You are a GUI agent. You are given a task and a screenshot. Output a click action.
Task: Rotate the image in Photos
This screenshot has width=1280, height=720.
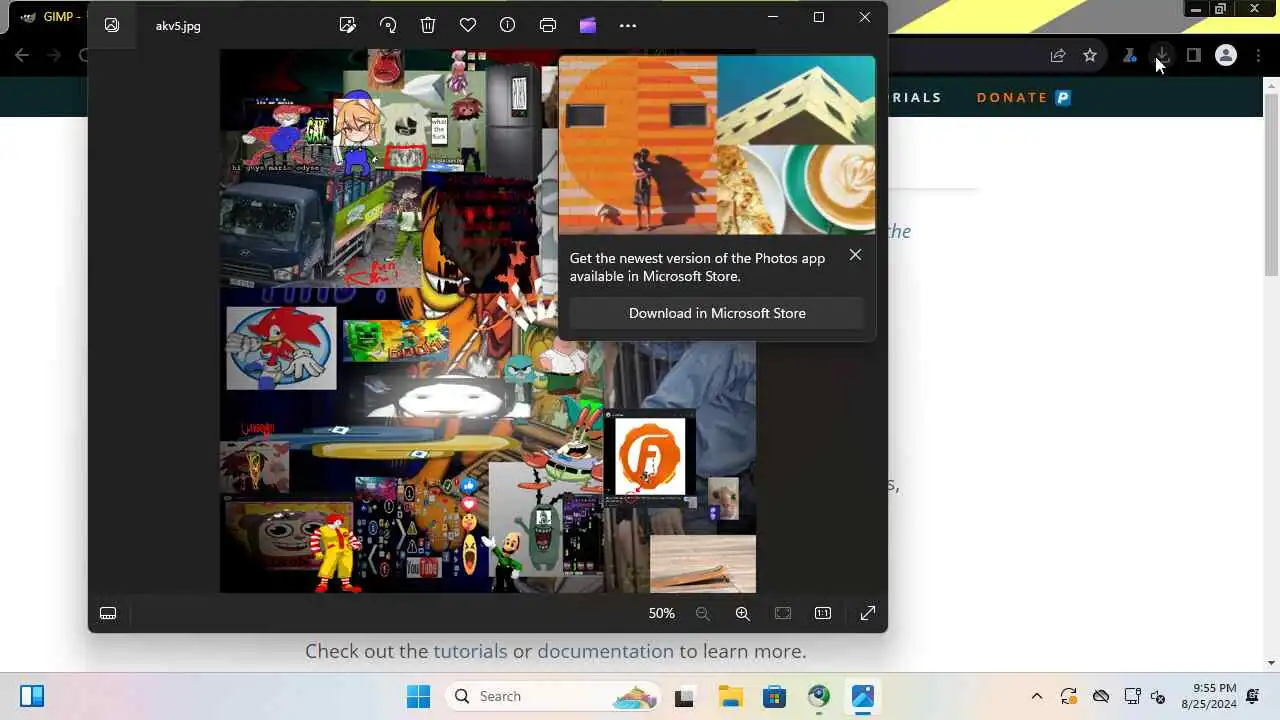pos(388,25)
